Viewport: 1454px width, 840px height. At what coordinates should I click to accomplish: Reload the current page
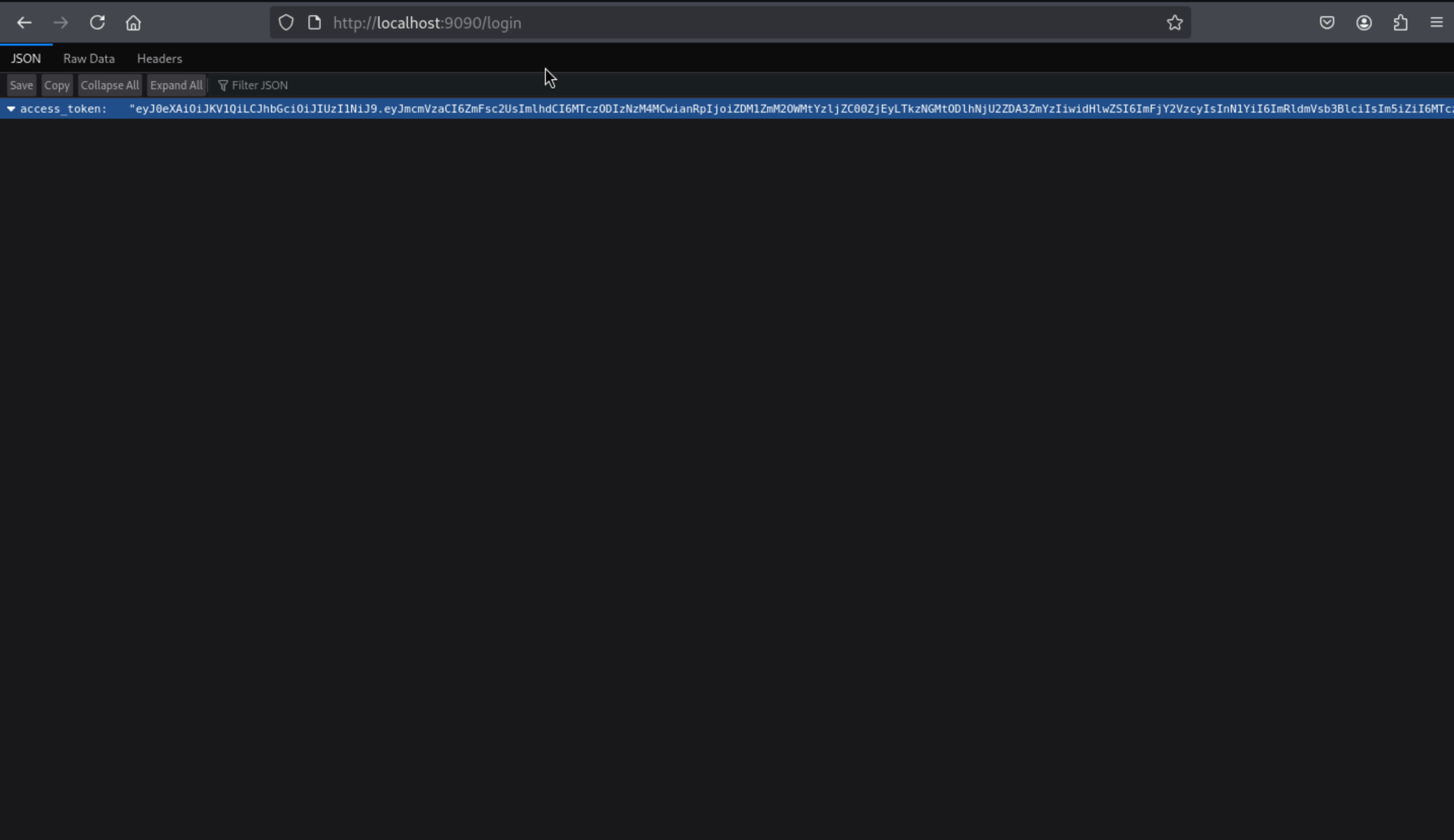pyautogui.click(x=97, y=23)
